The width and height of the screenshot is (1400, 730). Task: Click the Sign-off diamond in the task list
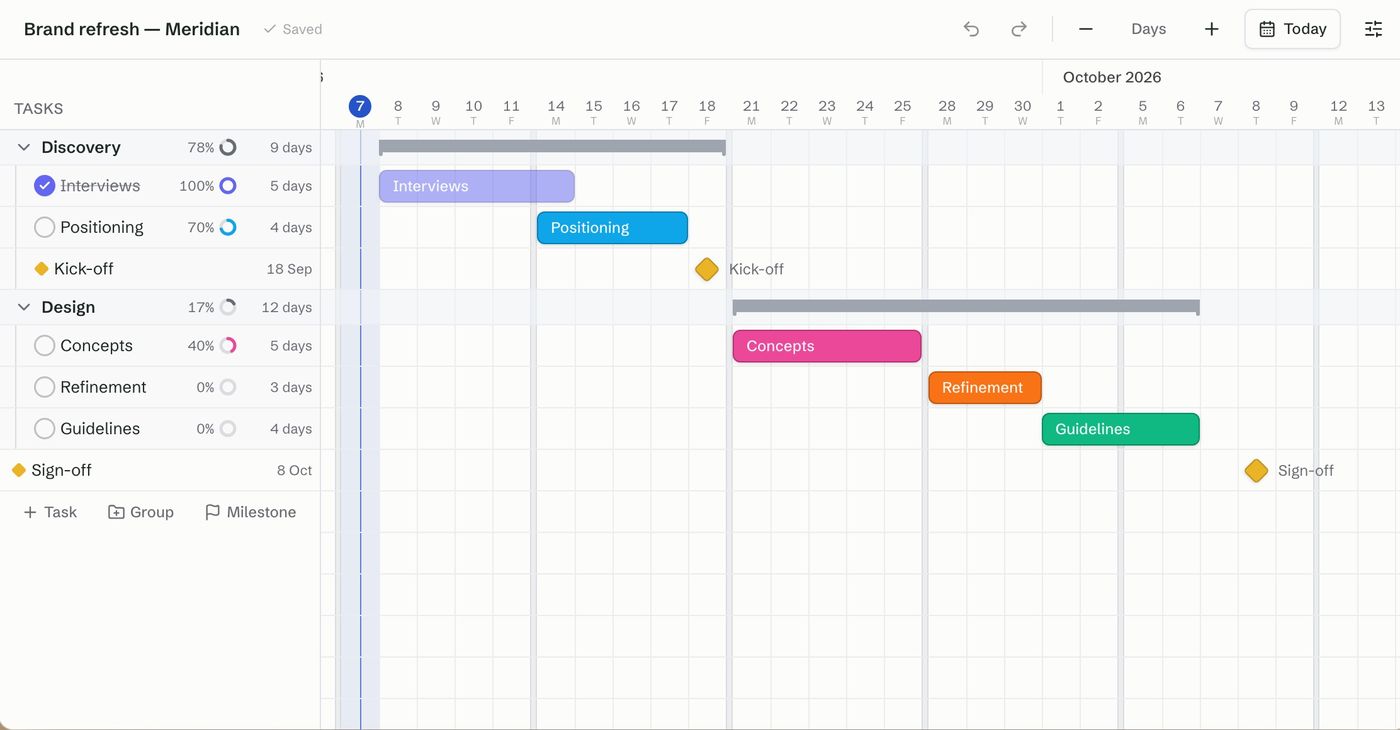[18, 470]
